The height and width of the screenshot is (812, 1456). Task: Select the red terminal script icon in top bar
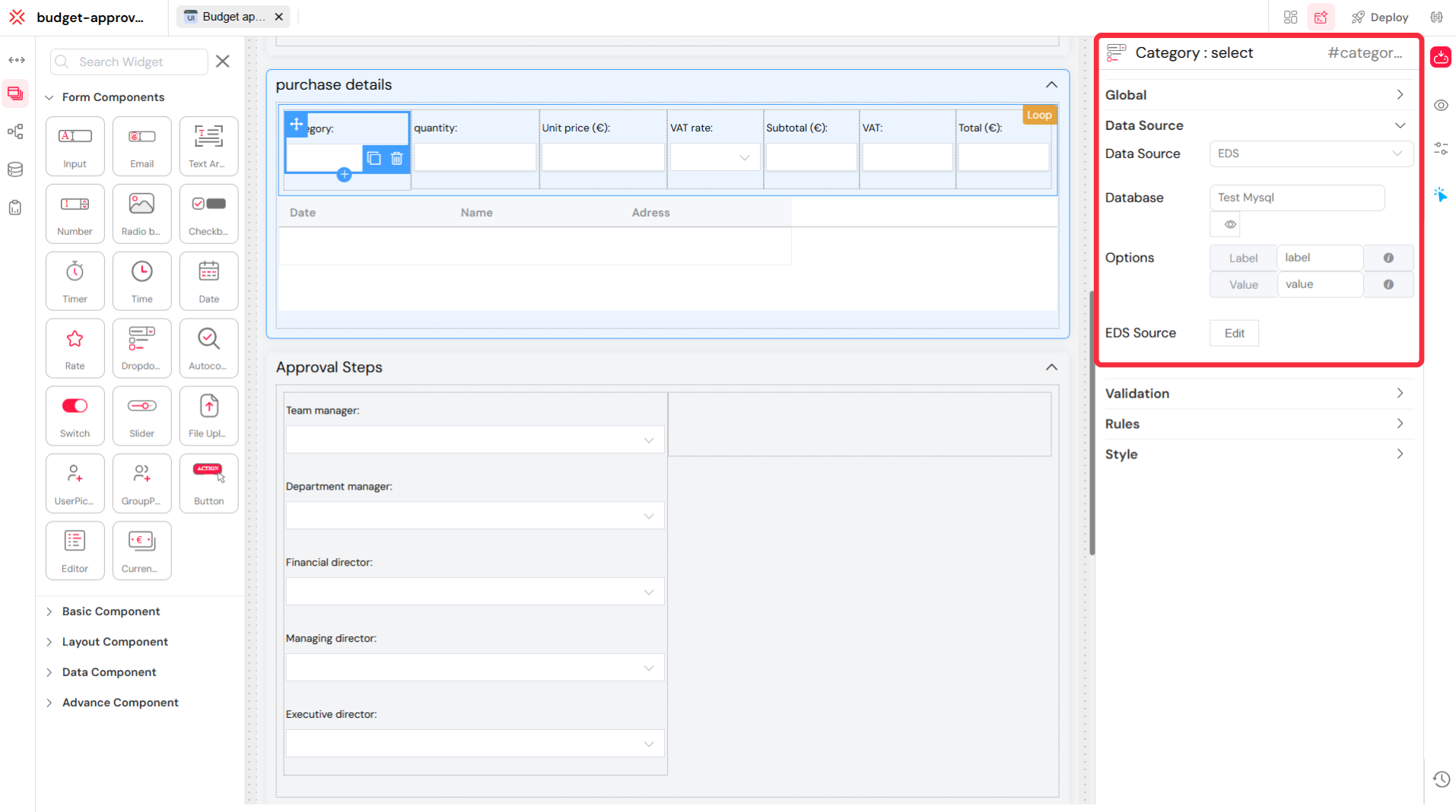(x=1321, y=17)
